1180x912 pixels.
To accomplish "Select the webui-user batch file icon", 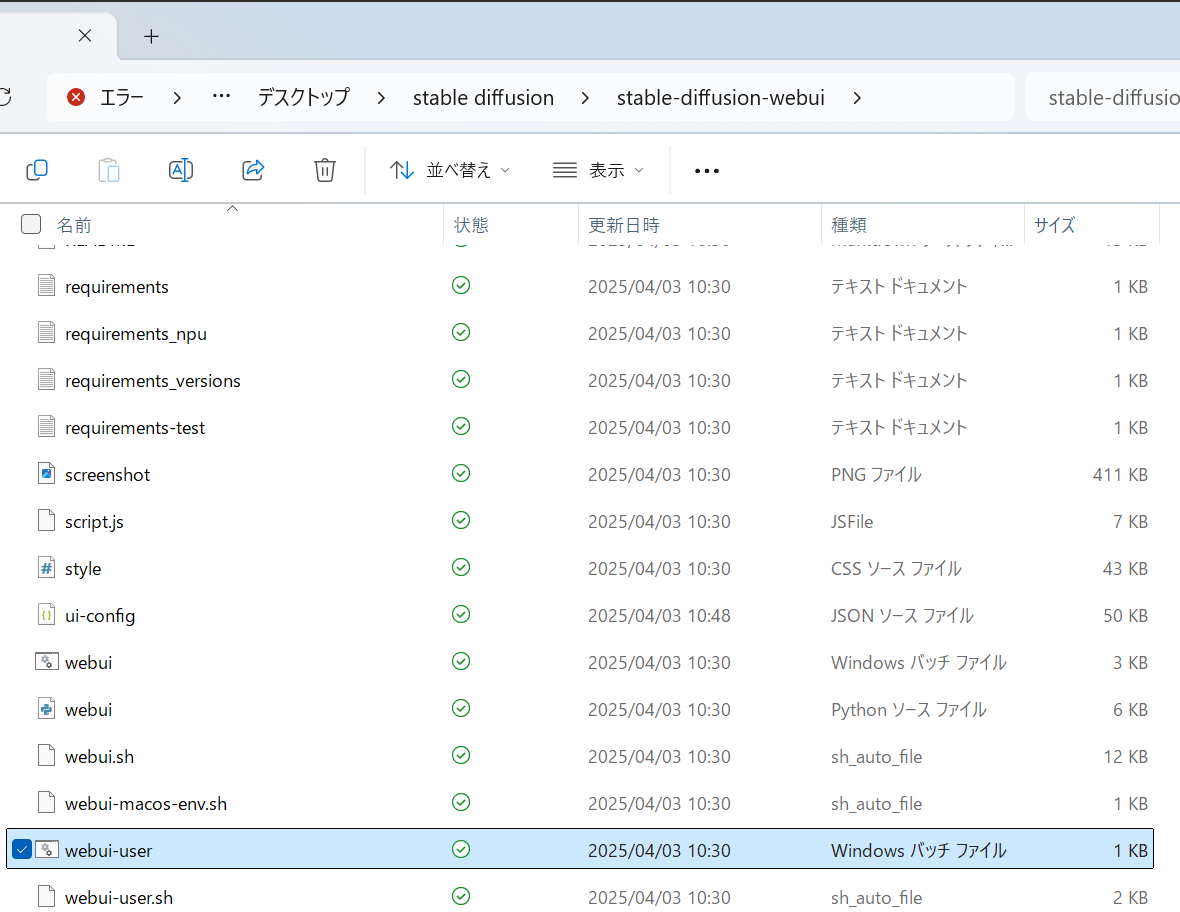I will click(x=47, y=850).
